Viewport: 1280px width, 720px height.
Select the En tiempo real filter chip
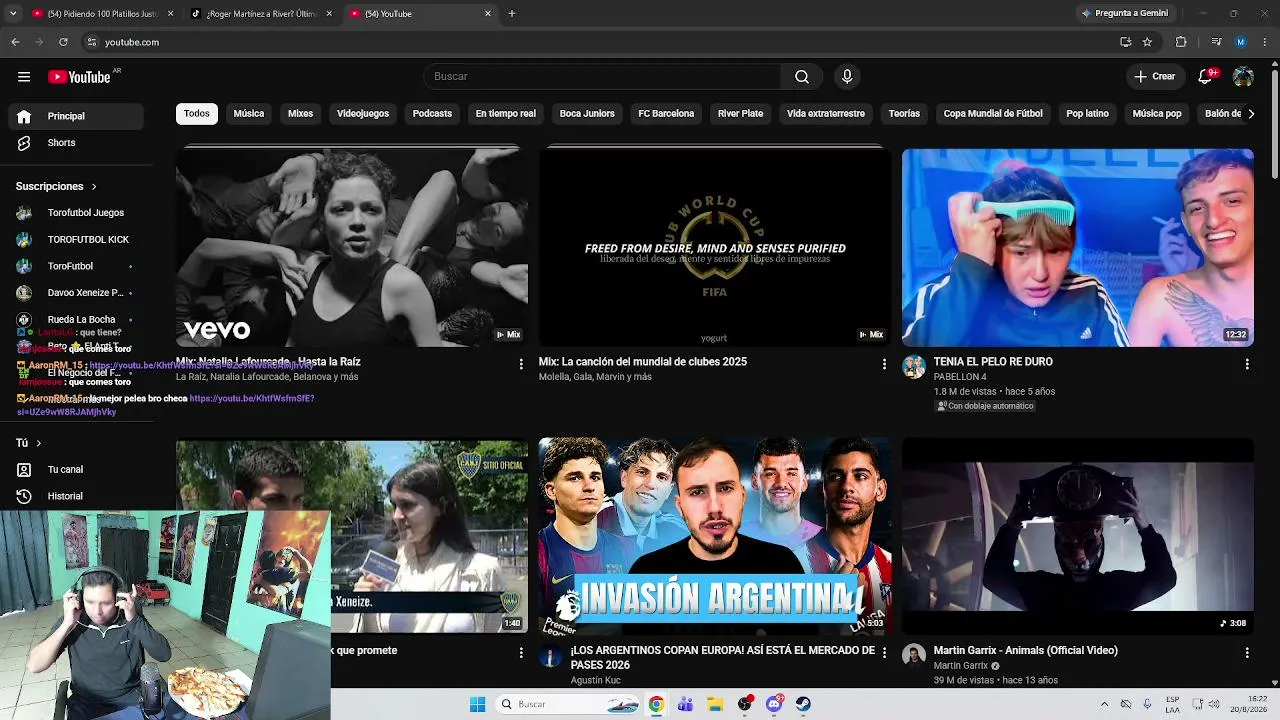[x=506, y=114]
